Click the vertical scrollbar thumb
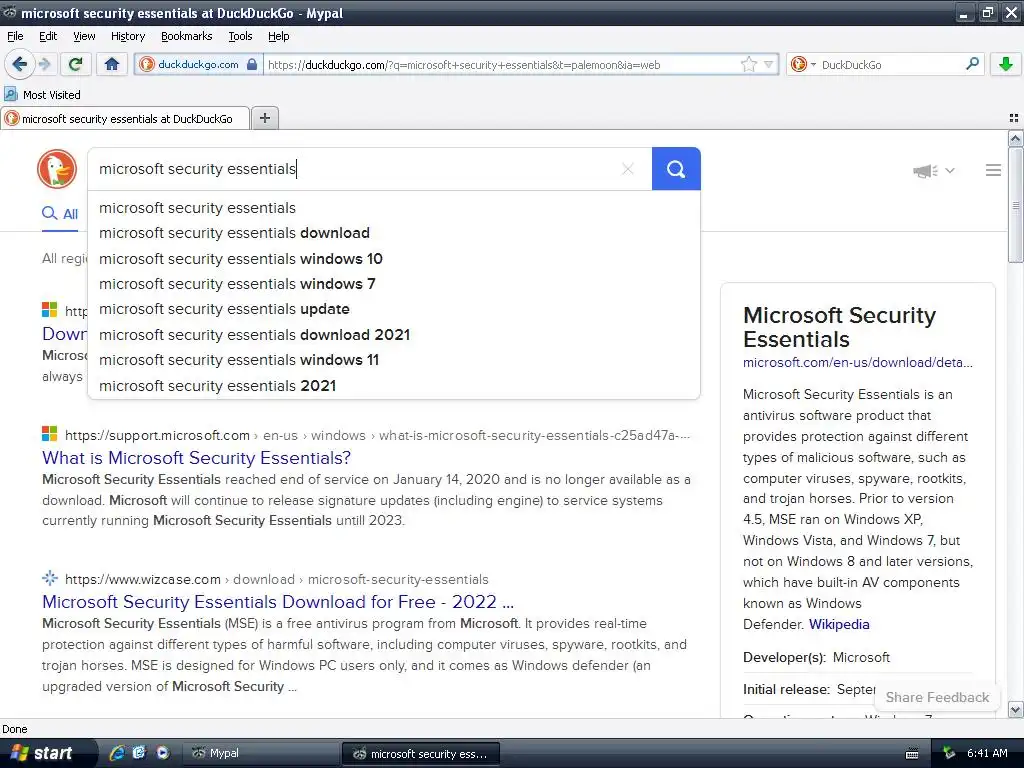The width and height of the screenshot is (1024, 768). point(1015,205)
